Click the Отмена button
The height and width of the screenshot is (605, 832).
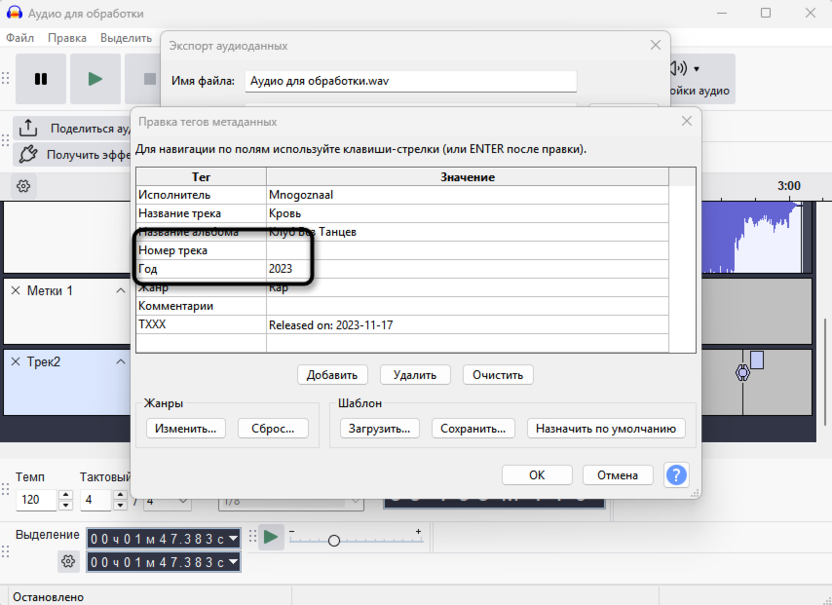point(618,475)
